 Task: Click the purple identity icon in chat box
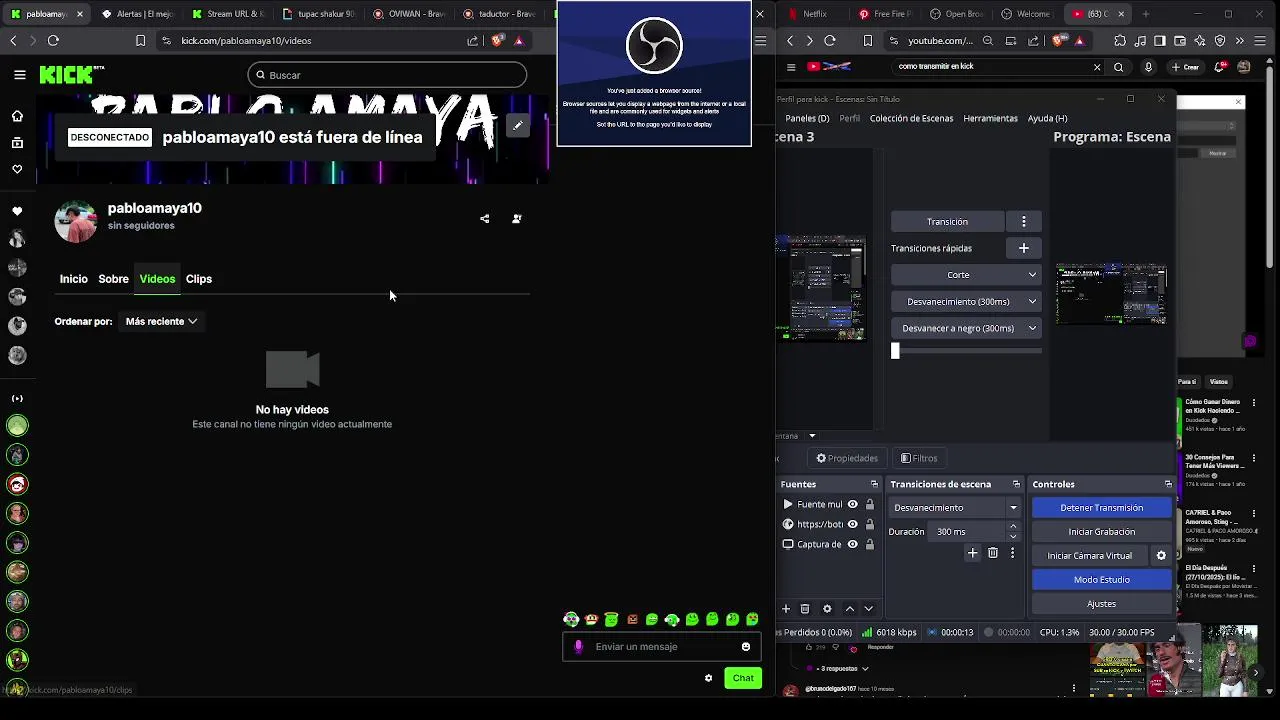578,647
